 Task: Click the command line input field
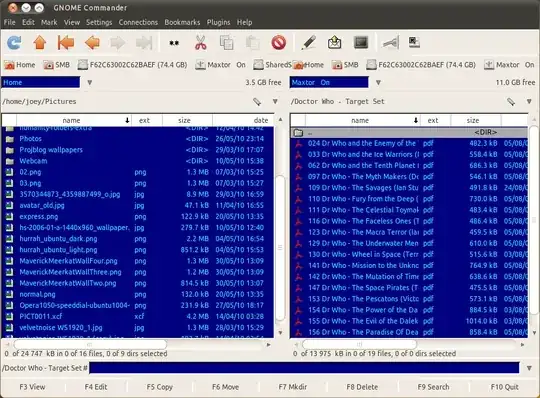304,368
